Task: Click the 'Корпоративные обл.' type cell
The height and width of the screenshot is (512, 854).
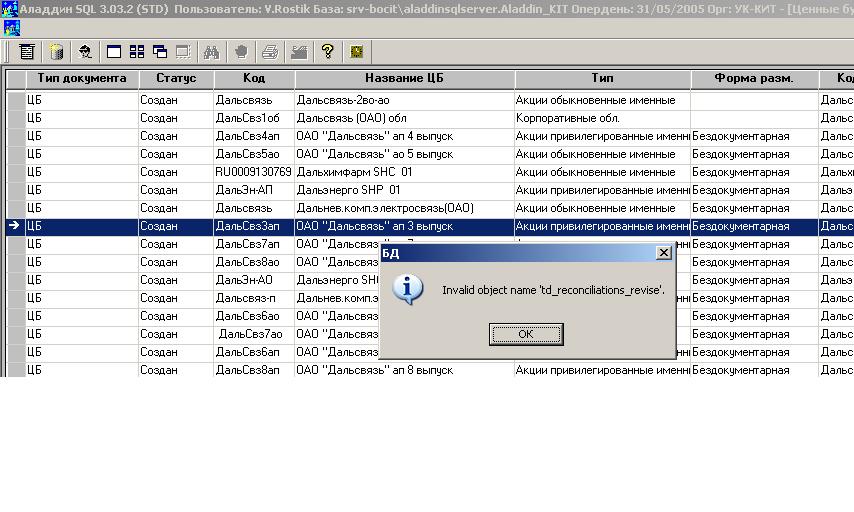Action: pyautogui.click(x=602, y=118)
